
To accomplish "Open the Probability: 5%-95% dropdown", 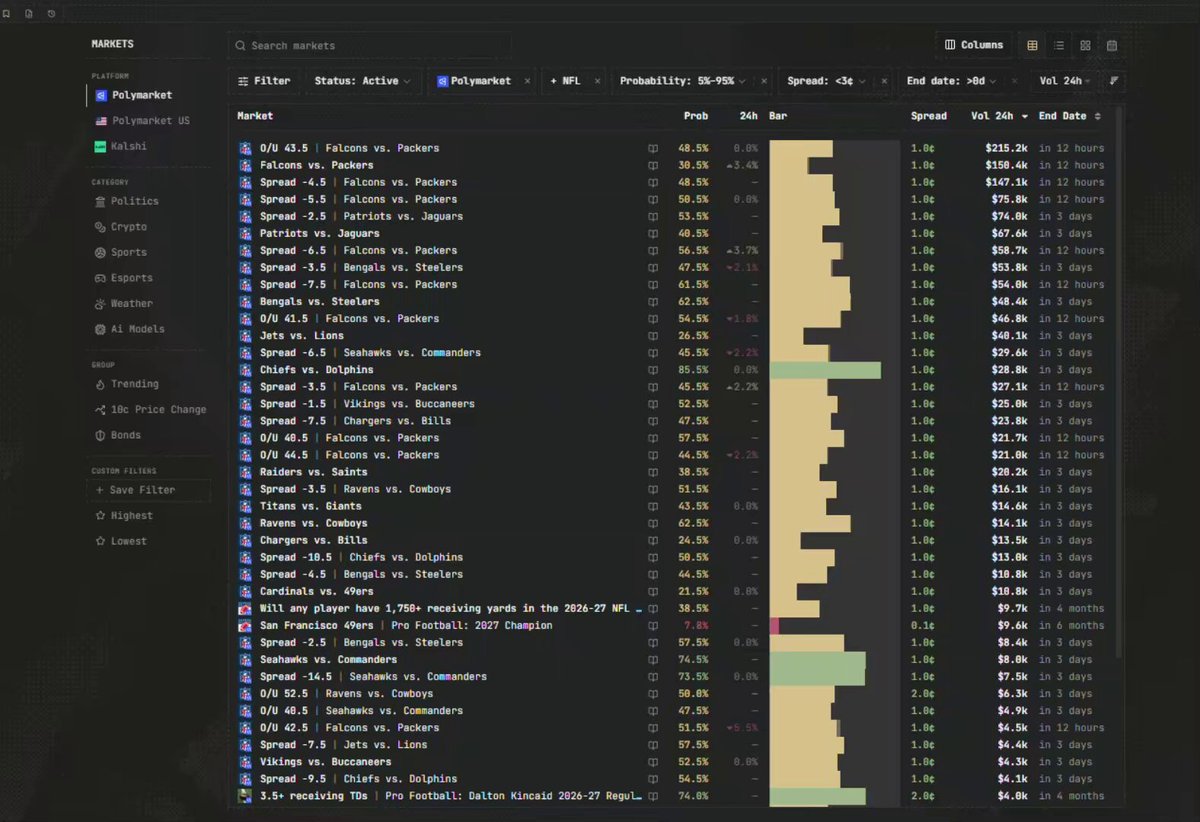I will tap(682, 81).
